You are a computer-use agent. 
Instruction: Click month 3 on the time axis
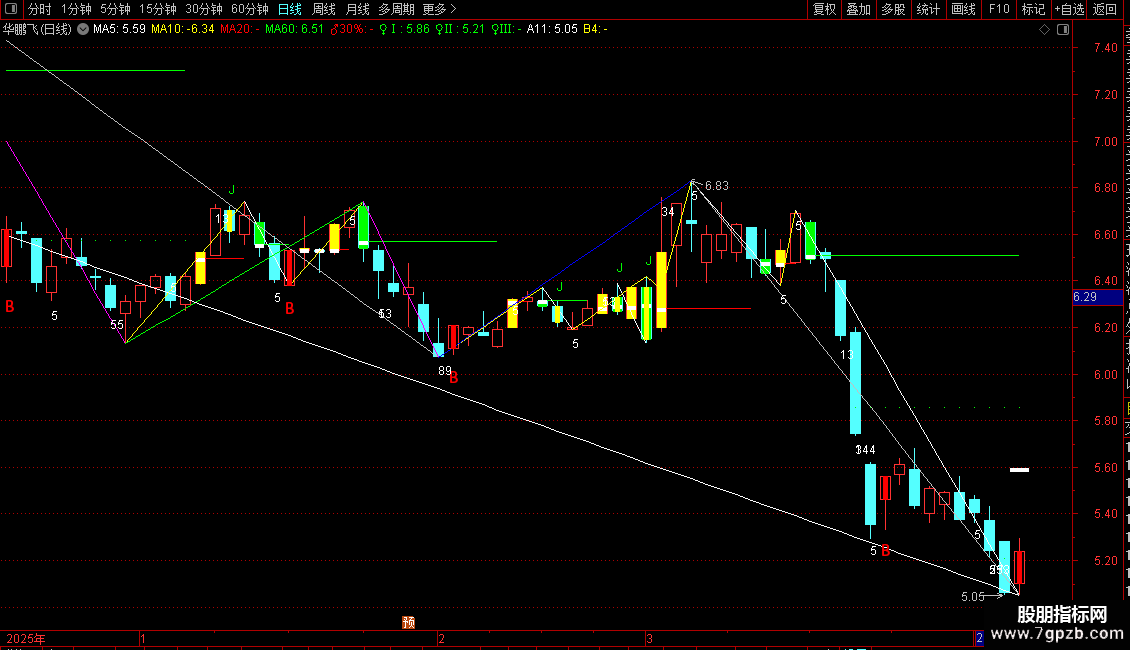point(649,638)
